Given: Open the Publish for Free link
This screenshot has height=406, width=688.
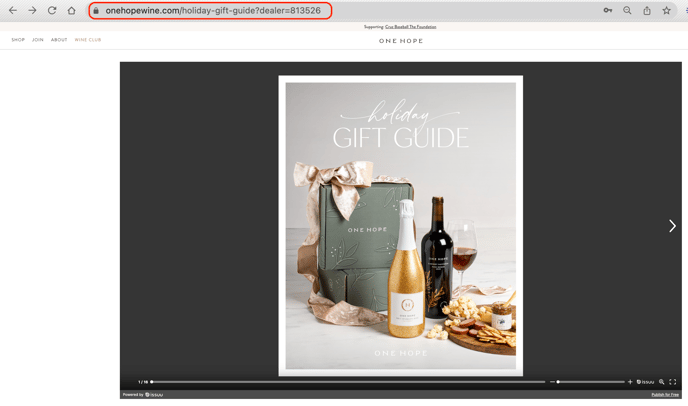Looking at the screenshot, I should 665,395.
